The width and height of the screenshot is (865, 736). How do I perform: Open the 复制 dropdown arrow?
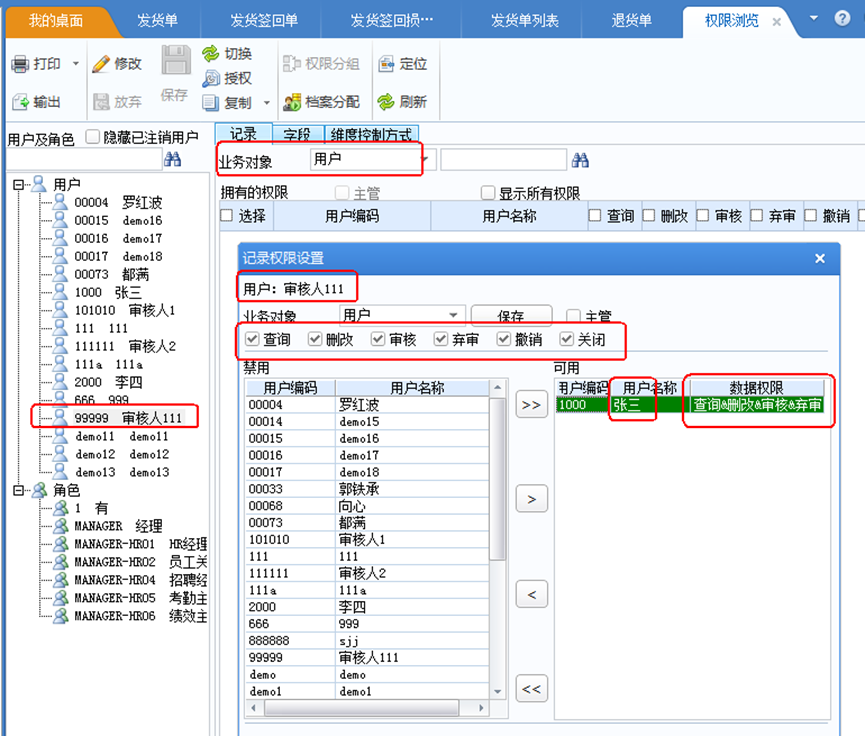267,103
